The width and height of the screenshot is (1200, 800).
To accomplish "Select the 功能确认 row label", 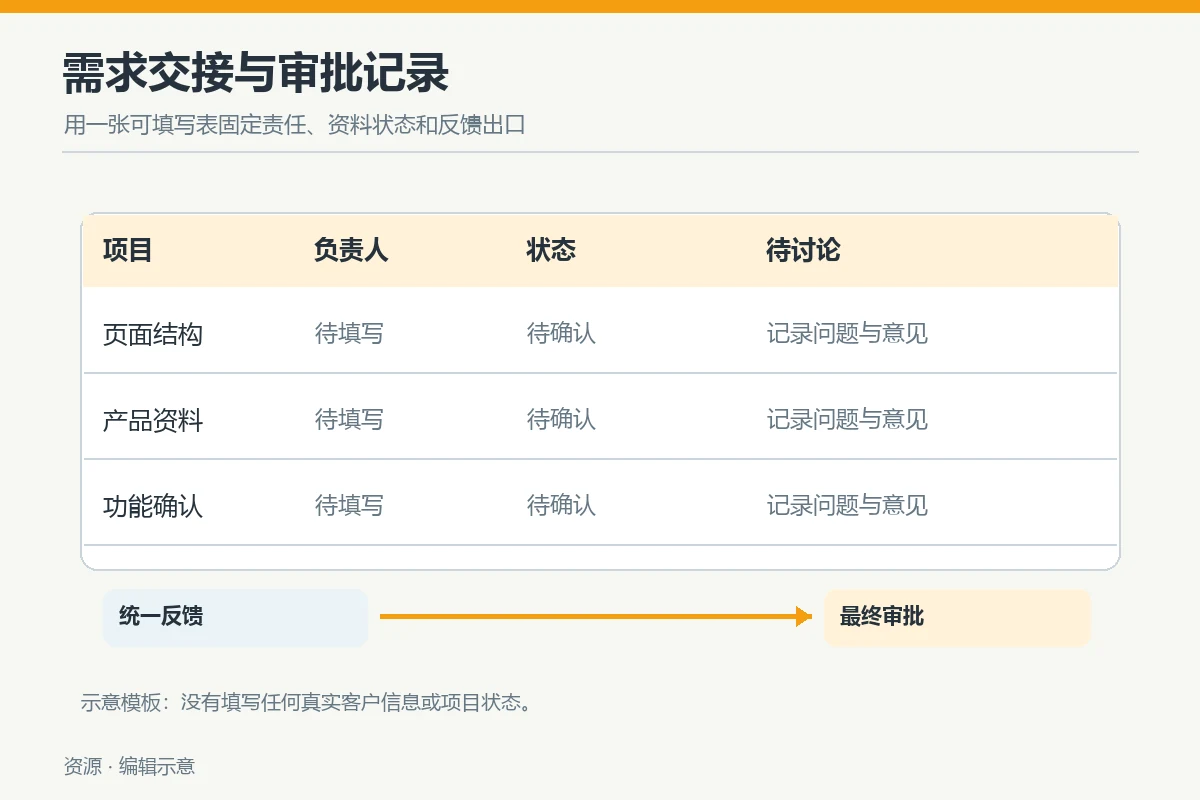I will (153, 506).
